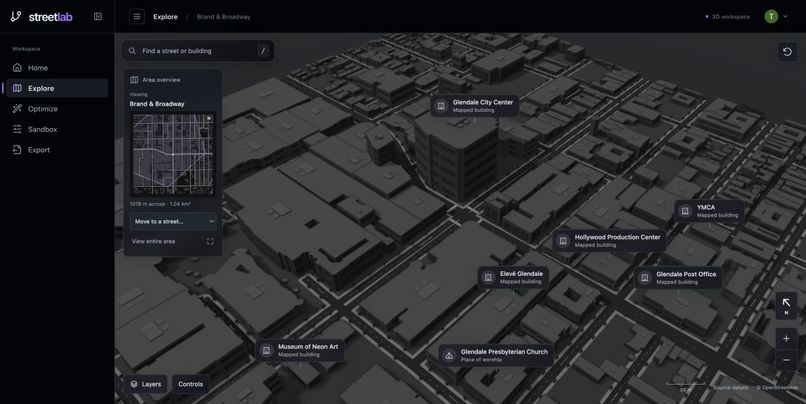This screenshot has height=404, width=806.
Task: Zoom out with the minus button
Action: 786,360
